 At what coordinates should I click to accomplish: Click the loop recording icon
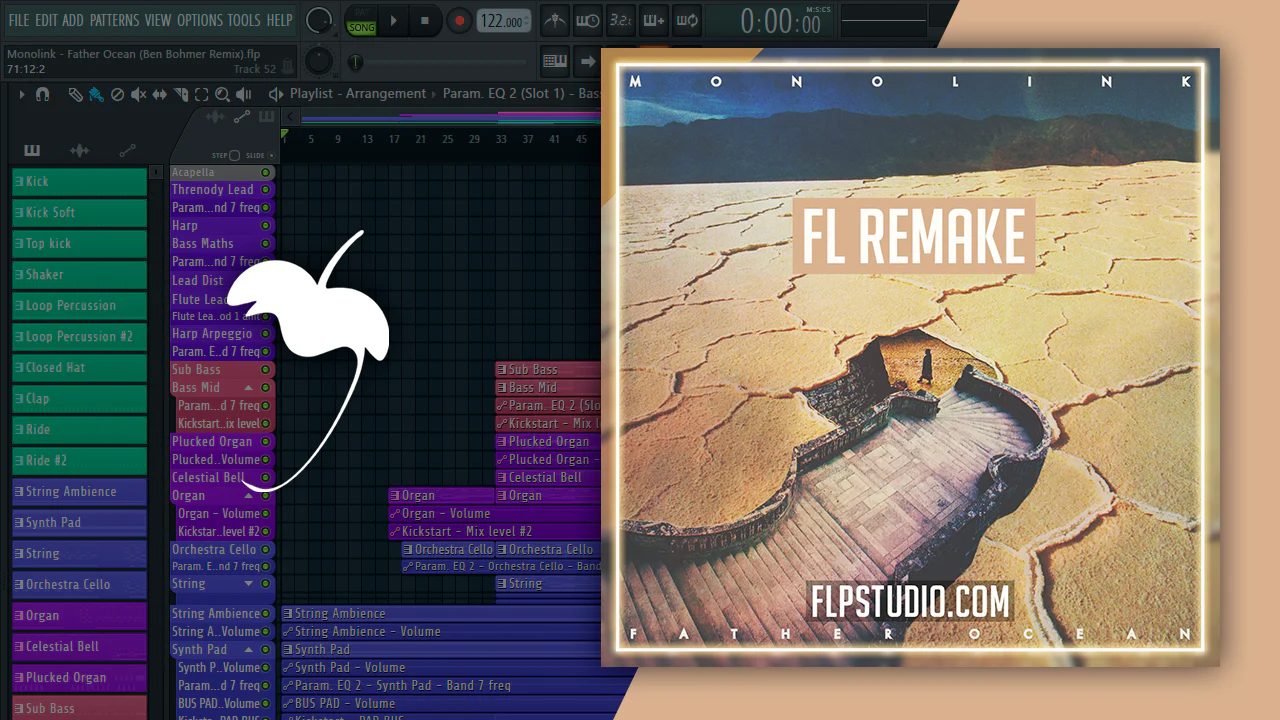click(686, 20)
